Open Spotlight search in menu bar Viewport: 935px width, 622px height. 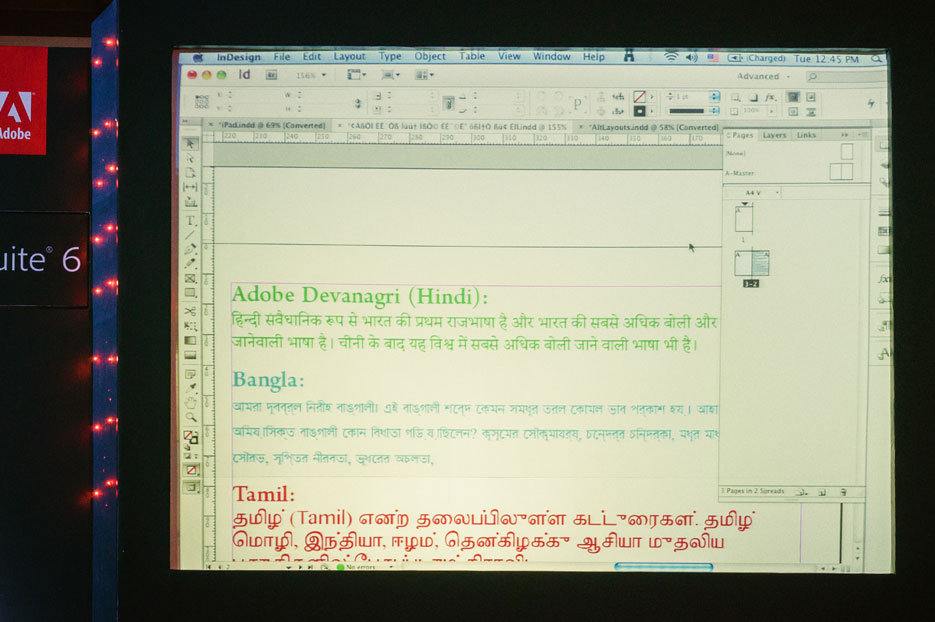tap(876, 58)
